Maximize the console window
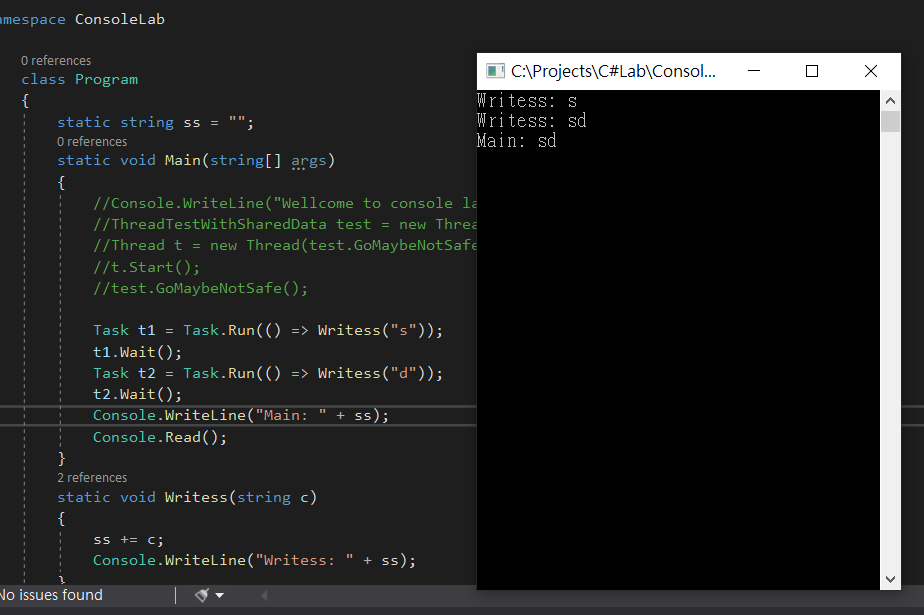This screenshot has height=615, width=924. click(812, 71)
